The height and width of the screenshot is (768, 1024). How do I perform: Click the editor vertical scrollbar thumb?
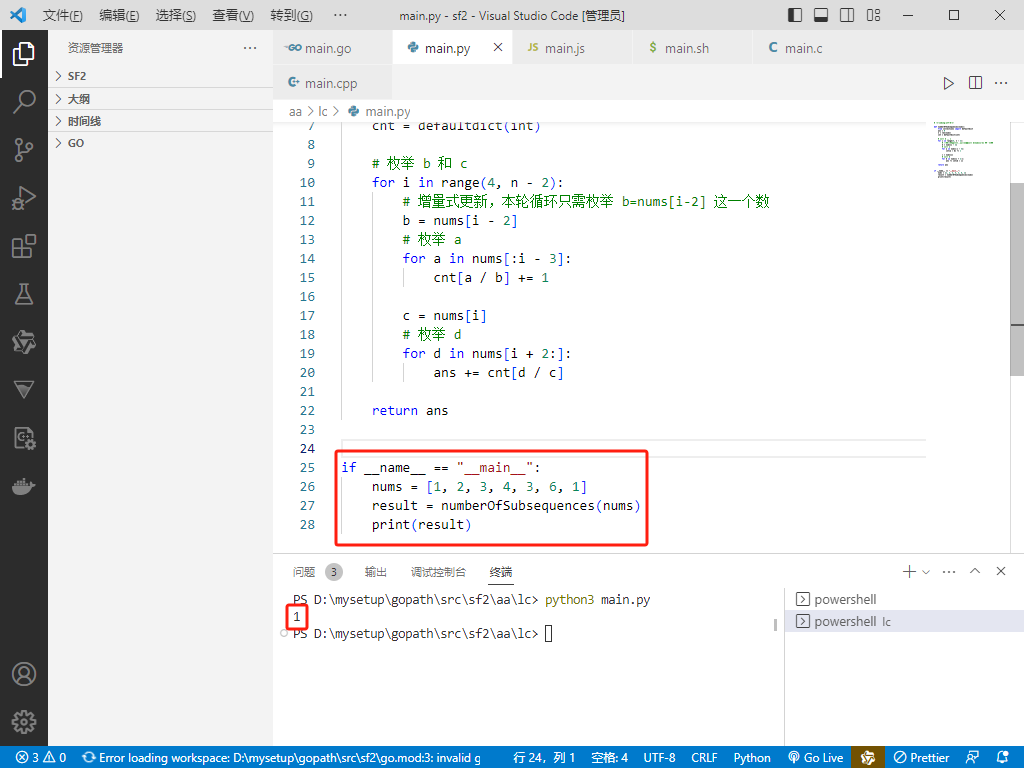pyautogui.click(x=1017, y=279)
